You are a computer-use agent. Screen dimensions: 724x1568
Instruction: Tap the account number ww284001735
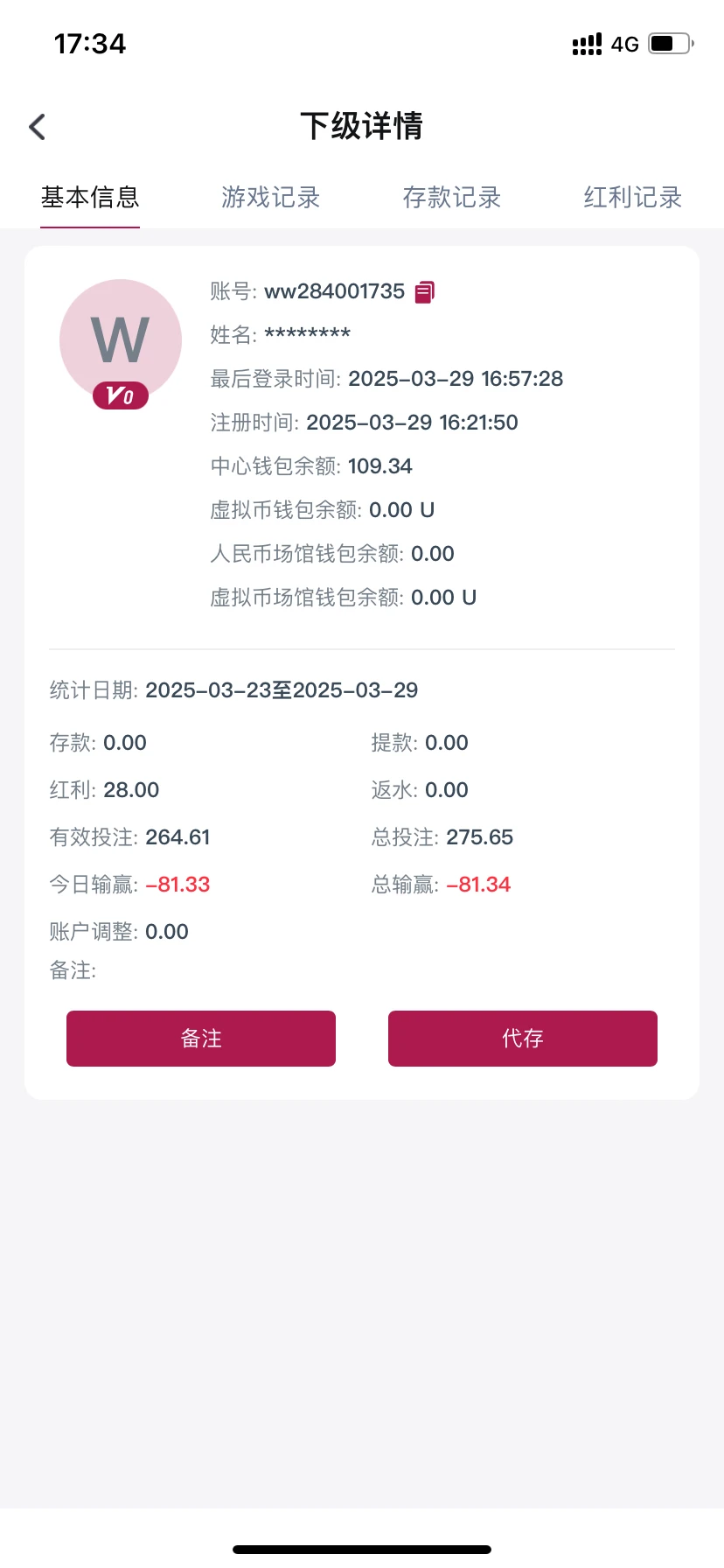pyautogui.click(x=334, y=291)
